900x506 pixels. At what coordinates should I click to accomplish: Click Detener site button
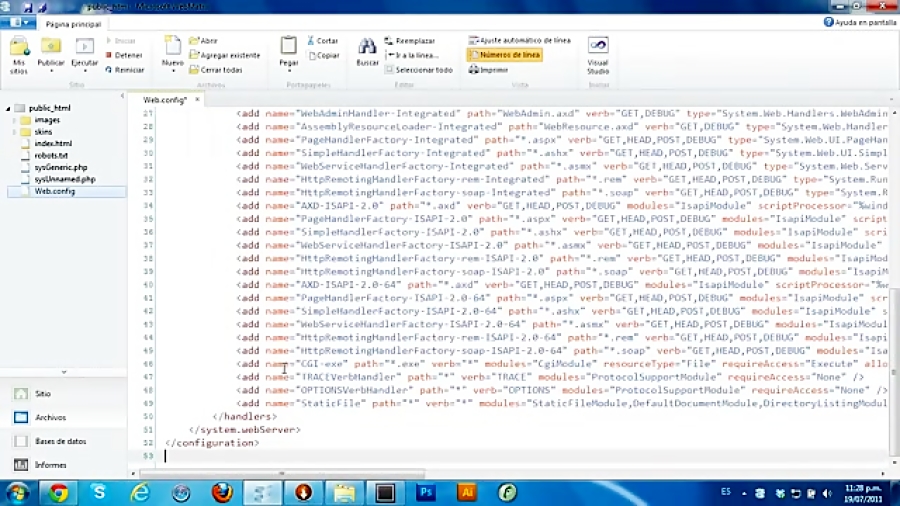124,55
